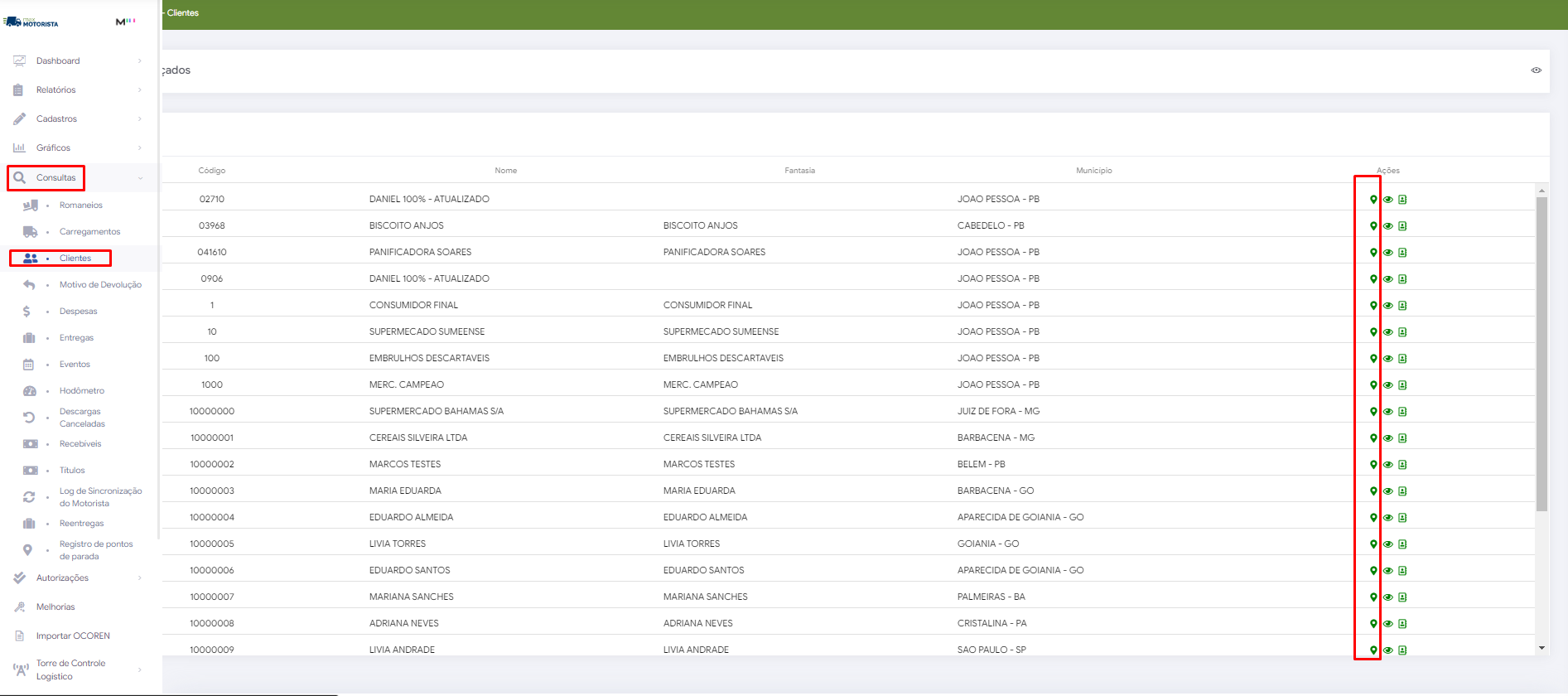Open document icon for MERC. CAMPEAO row
The width and height of the screenshot is (1568, 696).
point(1402,384)
